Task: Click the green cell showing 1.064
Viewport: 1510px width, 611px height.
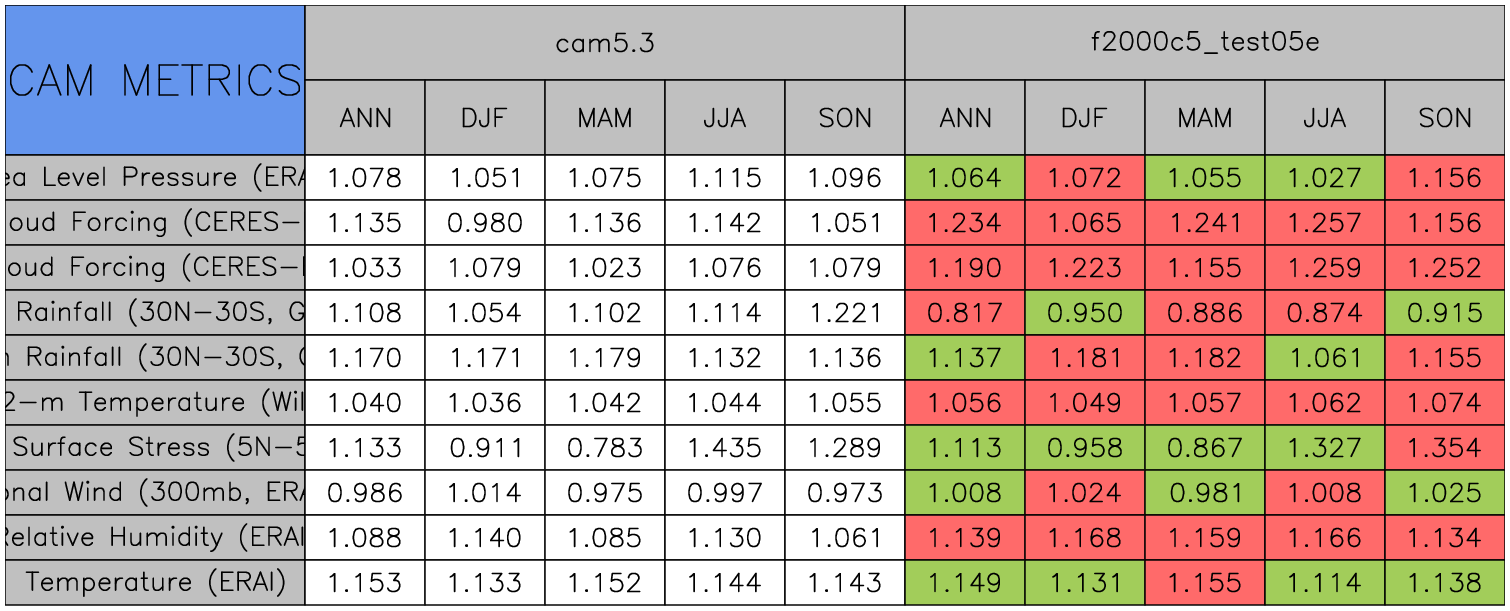Action: point(965,178)
